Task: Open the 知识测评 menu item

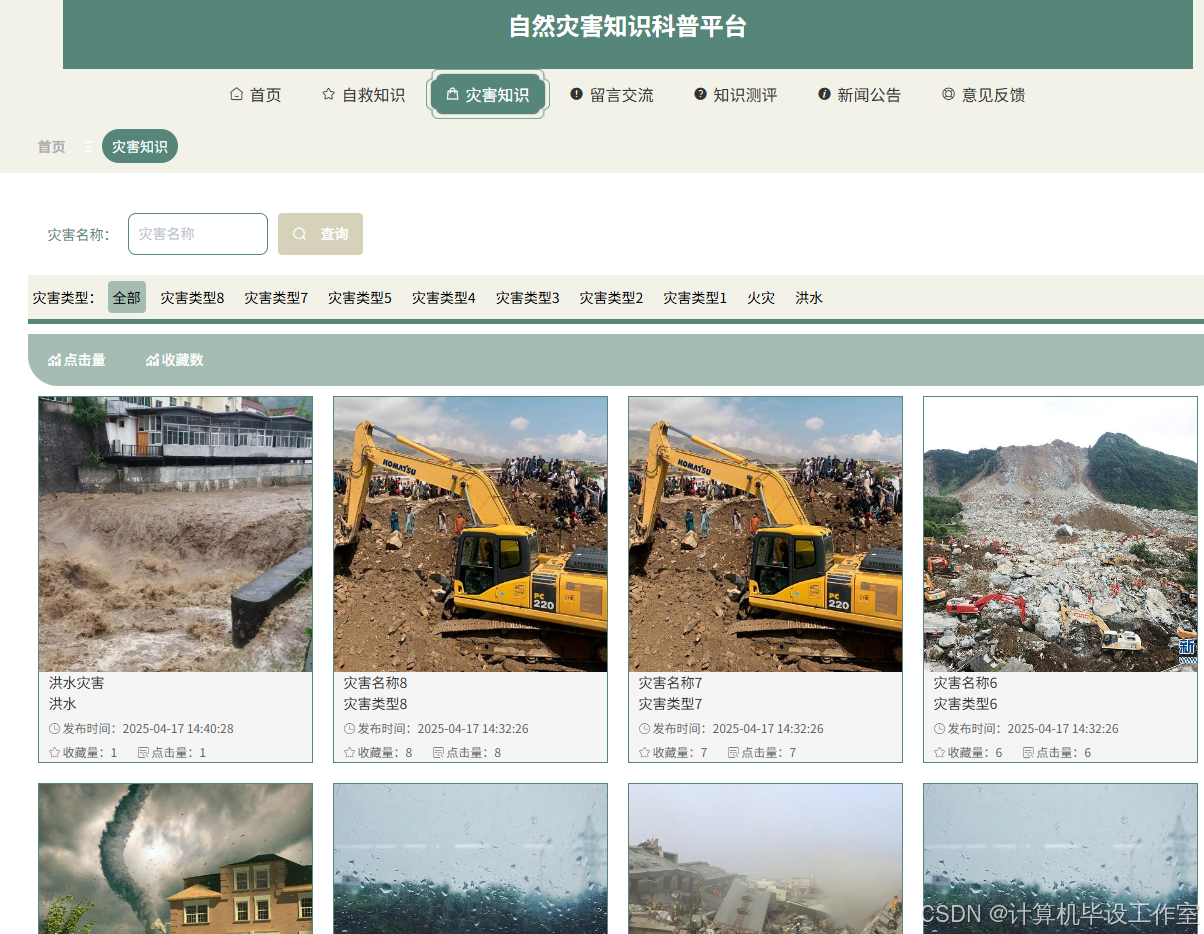Action: pos(735,95)
